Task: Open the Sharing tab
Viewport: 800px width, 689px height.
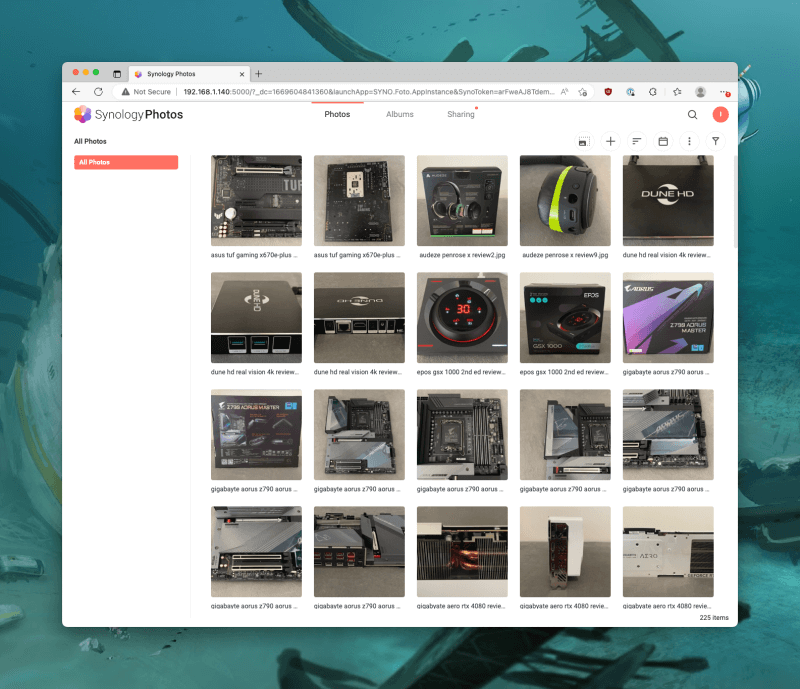Action: tap(459, 114)
